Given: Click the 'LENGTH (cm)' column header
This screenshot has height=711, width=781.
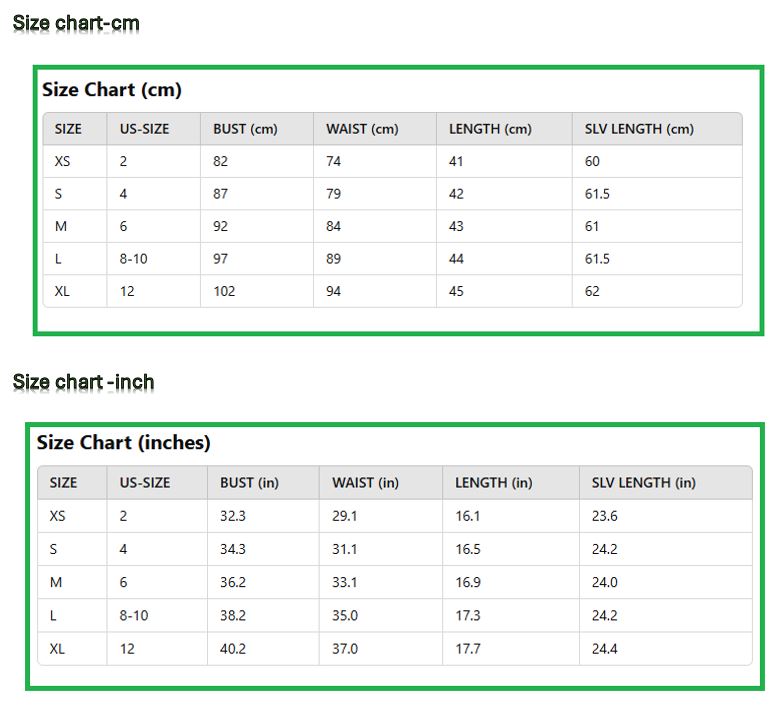Looking at the screenshot, I should coord(490,129).
